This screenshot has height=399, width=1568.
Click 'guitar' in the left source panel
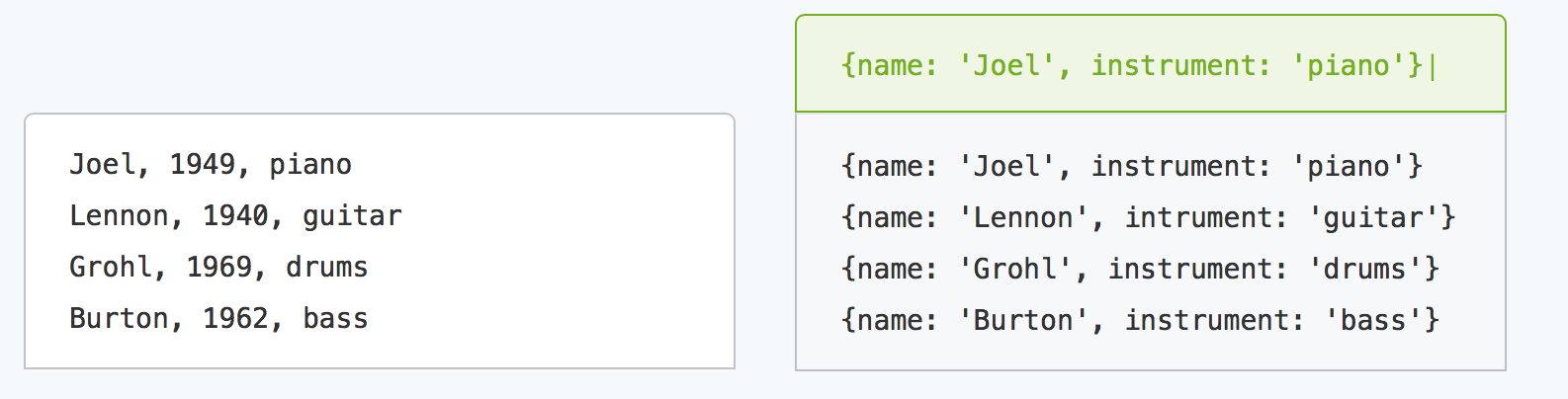353,216
